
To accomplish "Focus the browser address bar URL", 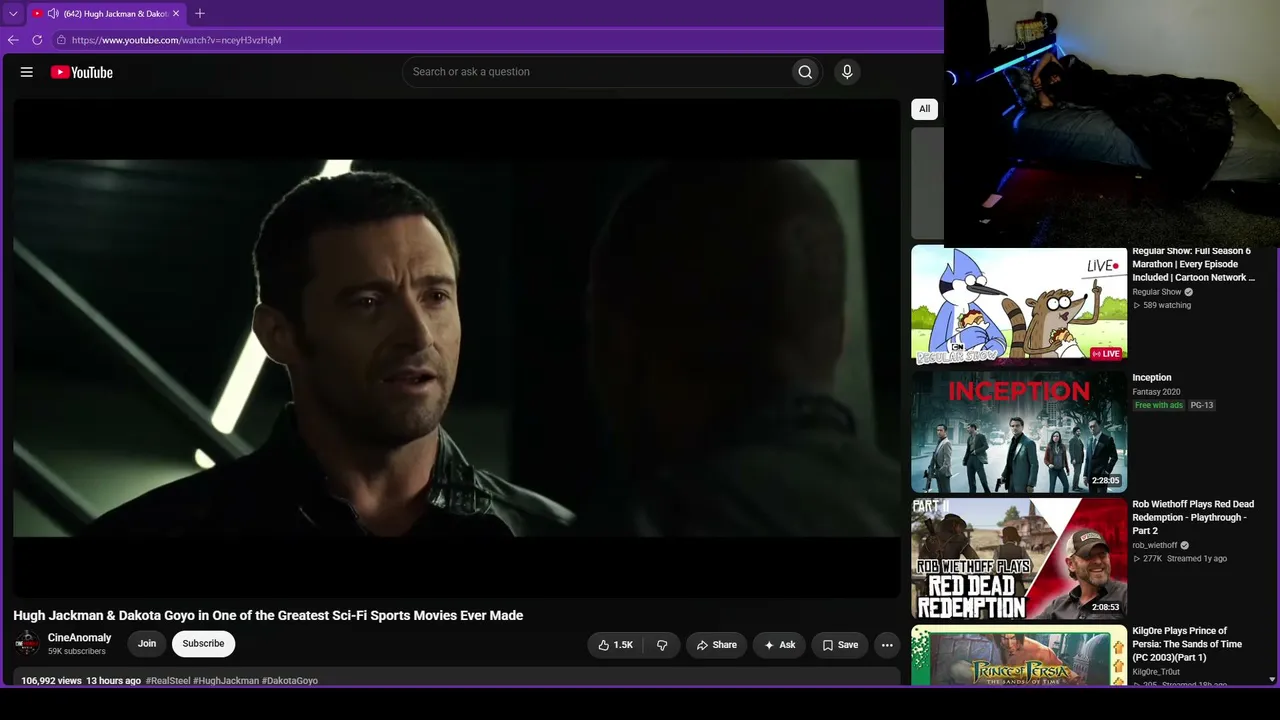I will click(x=176, y=40).
